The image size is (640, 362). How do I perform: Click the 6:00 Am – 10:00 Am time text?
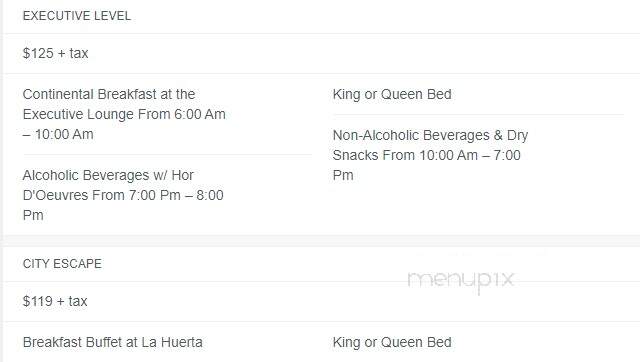[124, 124]
